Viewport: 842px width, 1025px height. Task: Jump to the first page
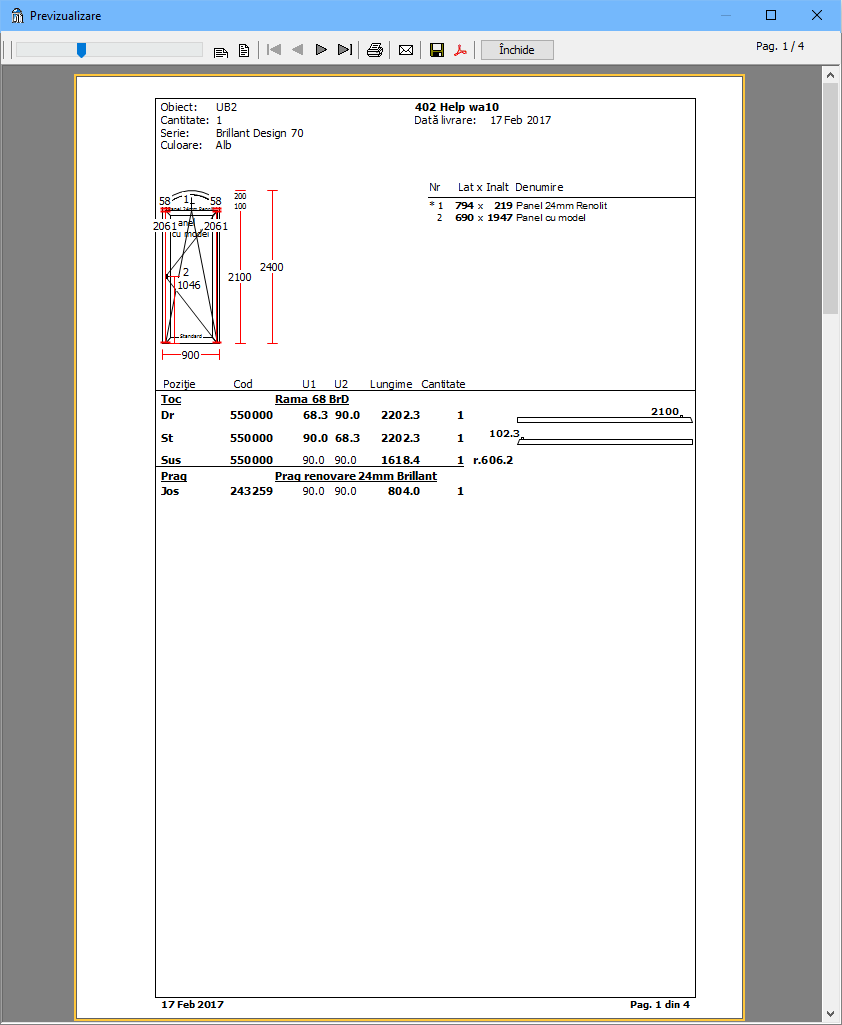pyautogui.click(x=274, y=50)
